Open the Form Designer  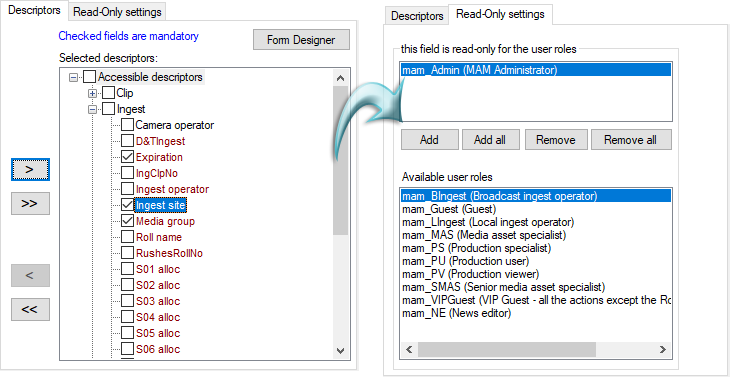(301, 40)
